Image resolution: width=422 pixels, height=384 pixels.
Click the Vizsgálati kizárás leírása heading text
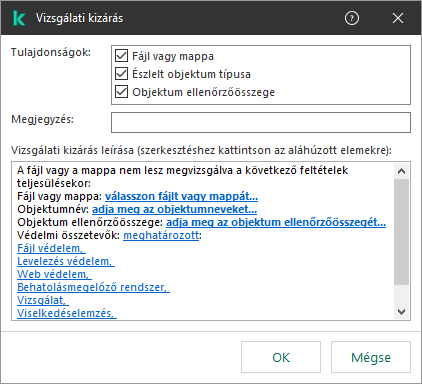click(201, 150)
